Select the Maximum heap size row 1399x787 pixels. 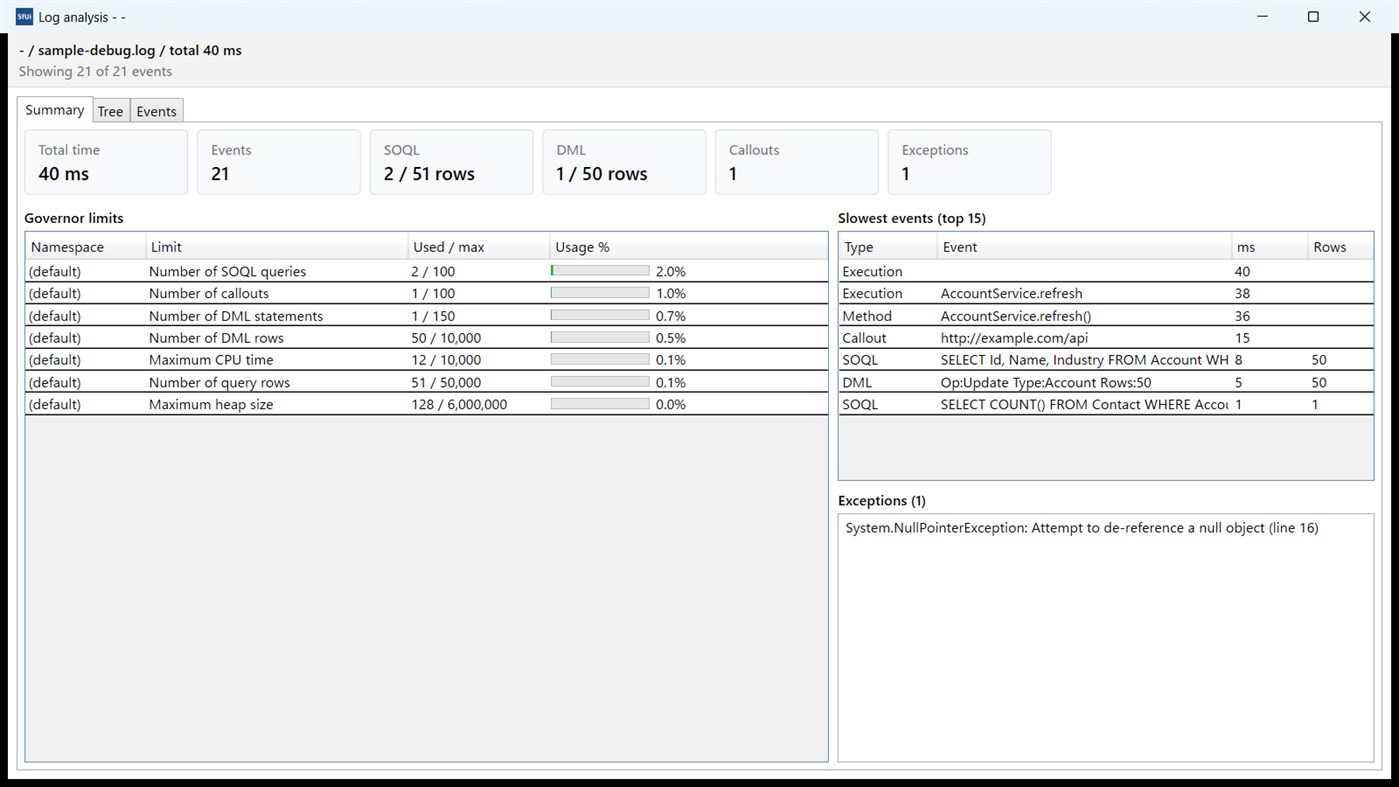(x=427, y=404)
